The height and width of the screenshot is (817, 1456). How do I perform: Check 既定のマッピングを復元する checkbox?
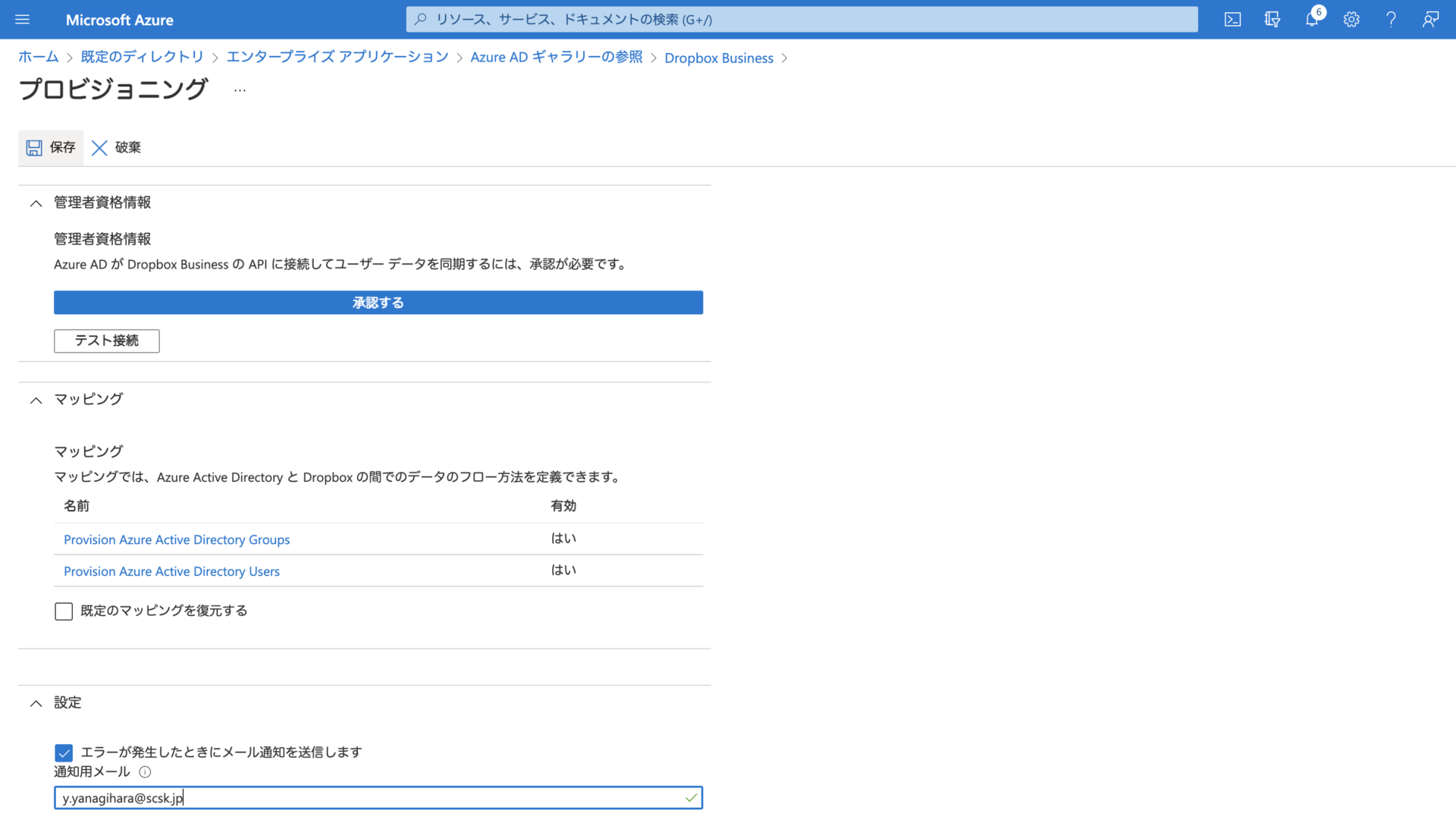pyautogui.click(x=64, y=611)
